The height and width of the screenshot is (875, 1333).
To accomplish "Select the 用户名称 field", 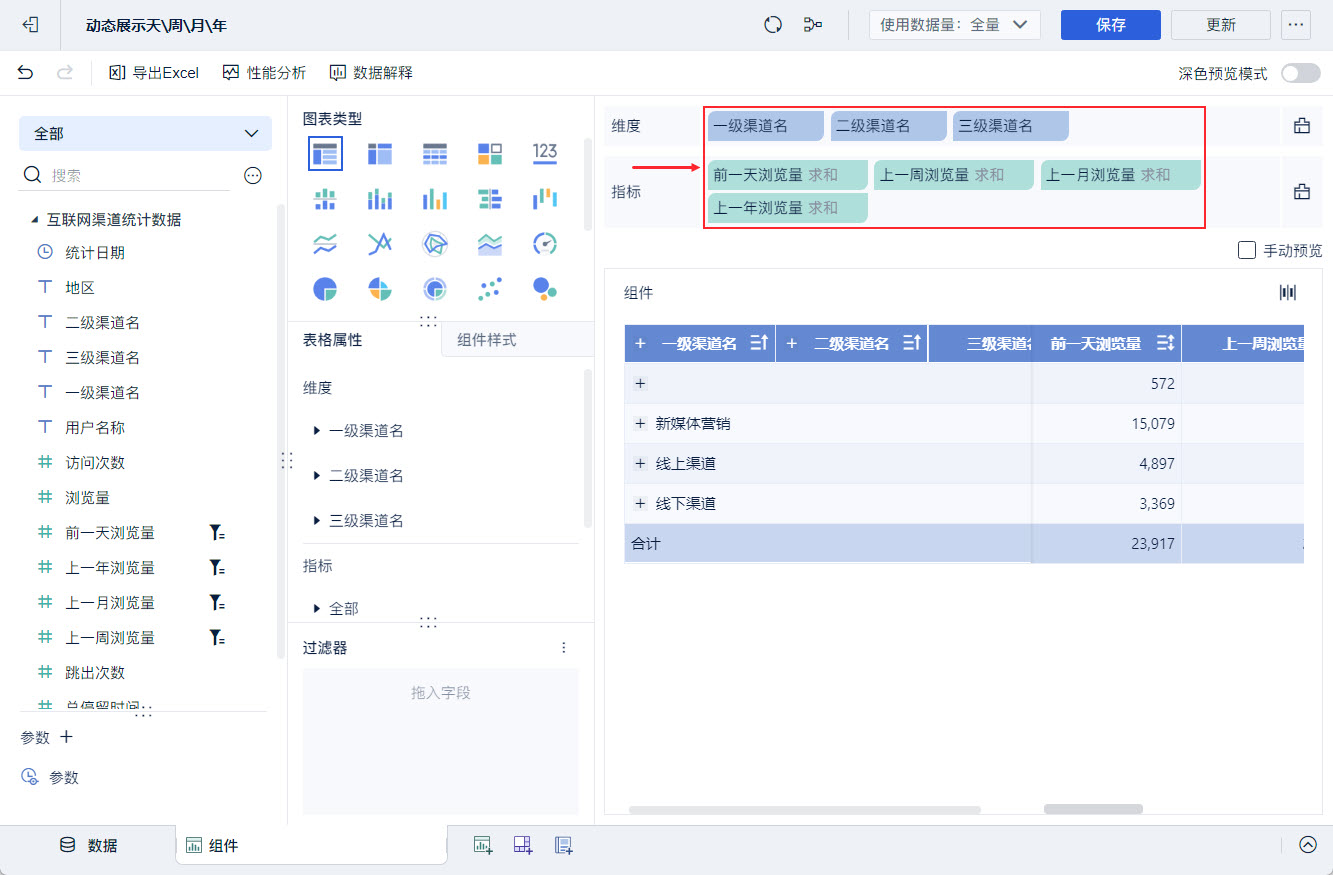I will coord(95,428).
